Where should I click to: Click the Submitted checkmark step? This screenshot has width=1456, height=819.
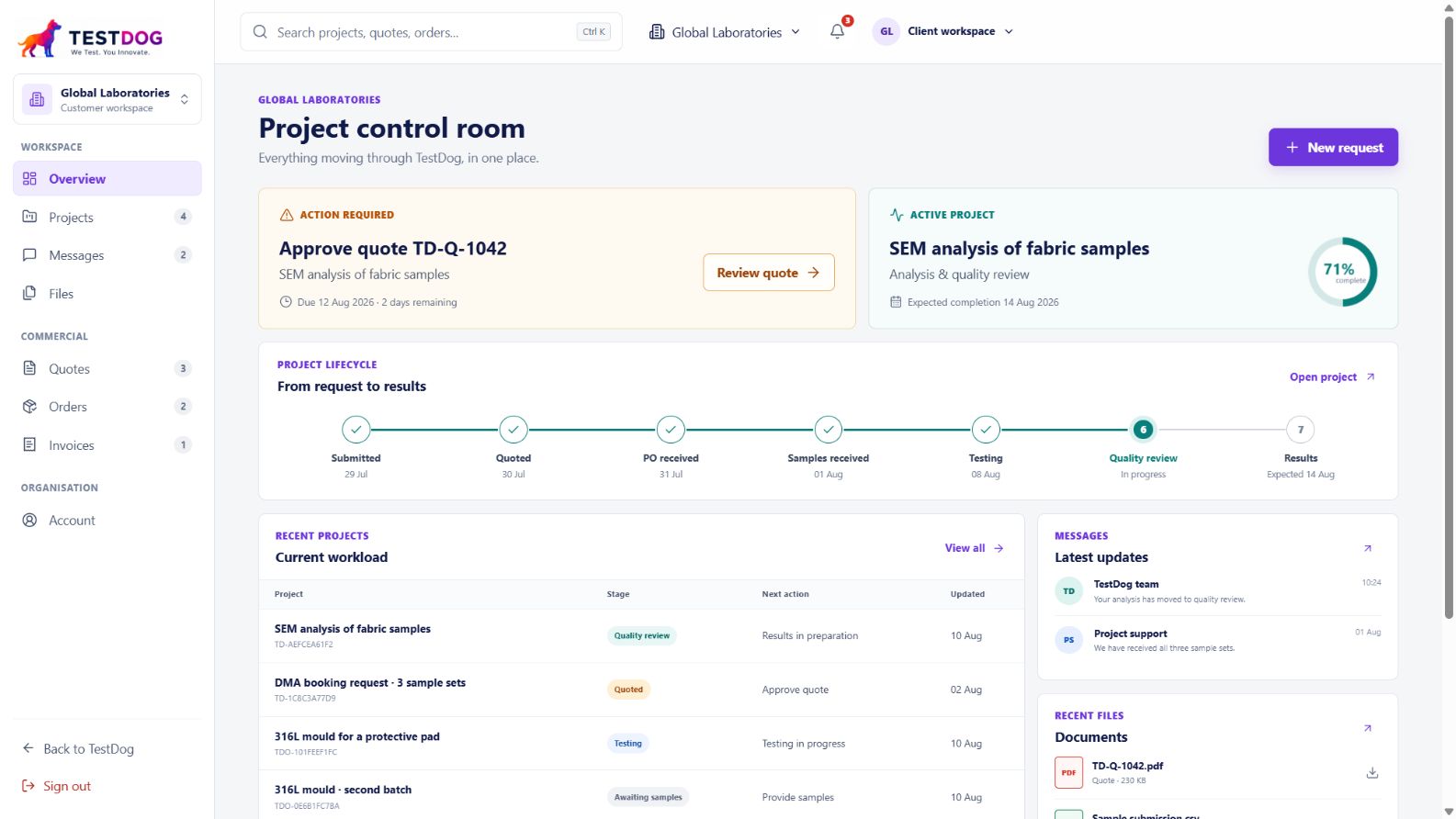point(356,429)
